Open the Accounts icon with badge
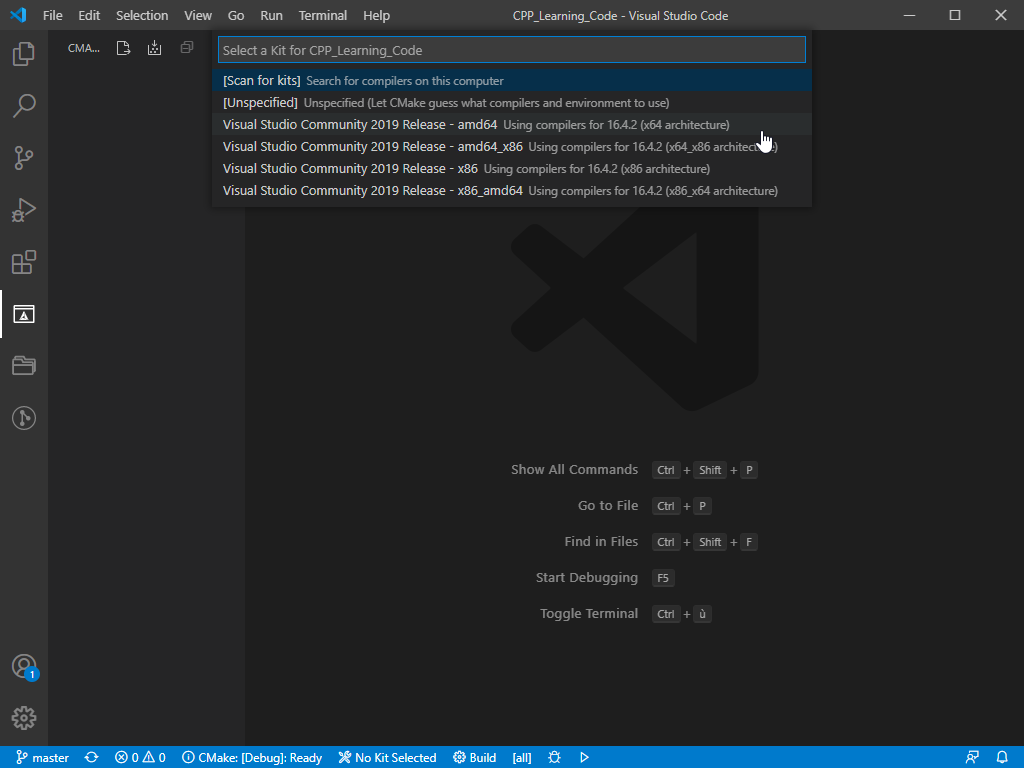Image resolution: width=1024 pixels, height=768 pixels. (25, 667)
